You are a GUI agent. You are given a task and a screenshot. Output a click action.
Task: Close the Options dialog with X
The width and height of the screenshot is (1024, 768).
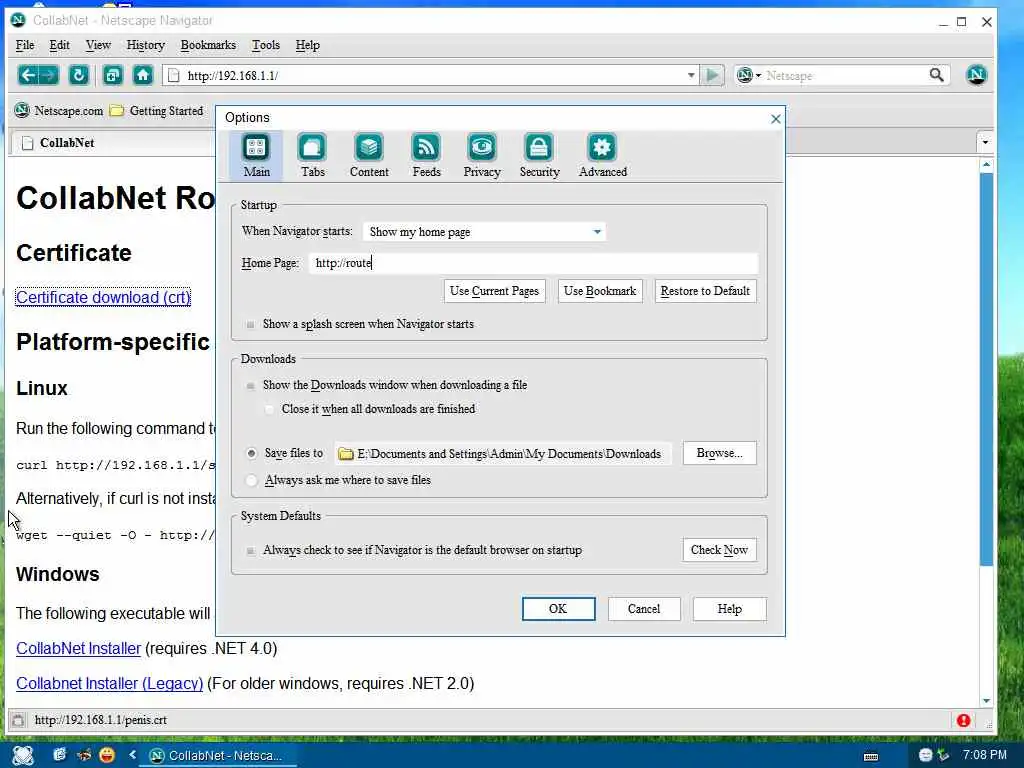(x=775, y=119)
